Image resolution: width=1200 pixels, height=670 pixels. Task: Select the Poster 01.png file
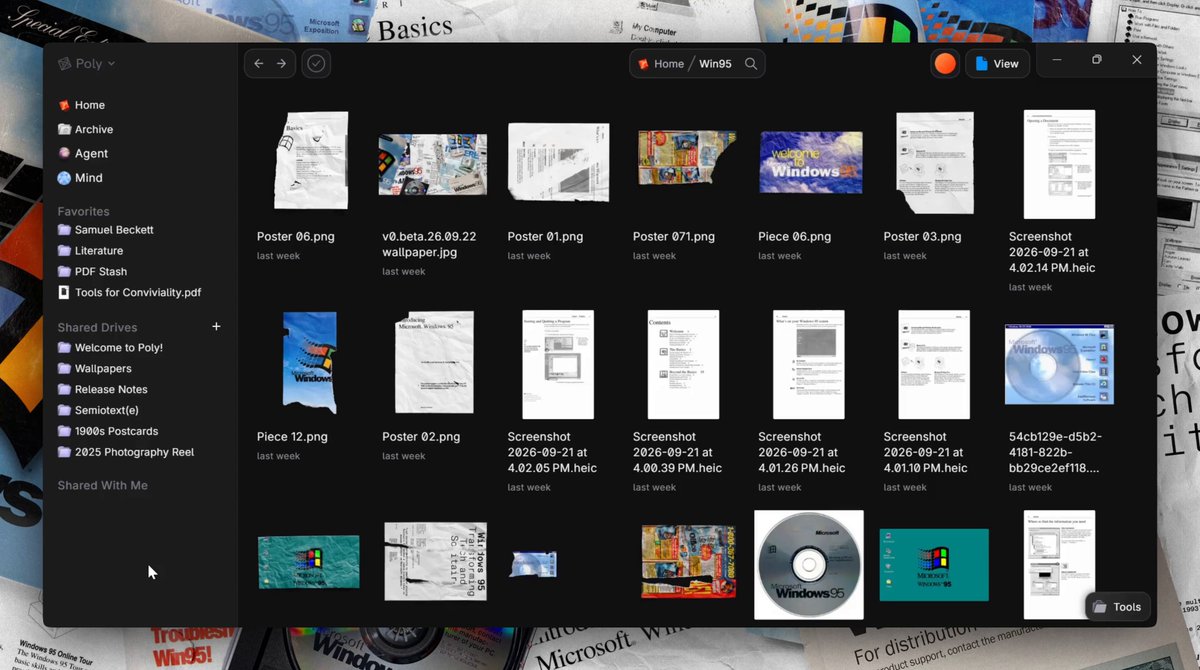[x=558, y=162]
